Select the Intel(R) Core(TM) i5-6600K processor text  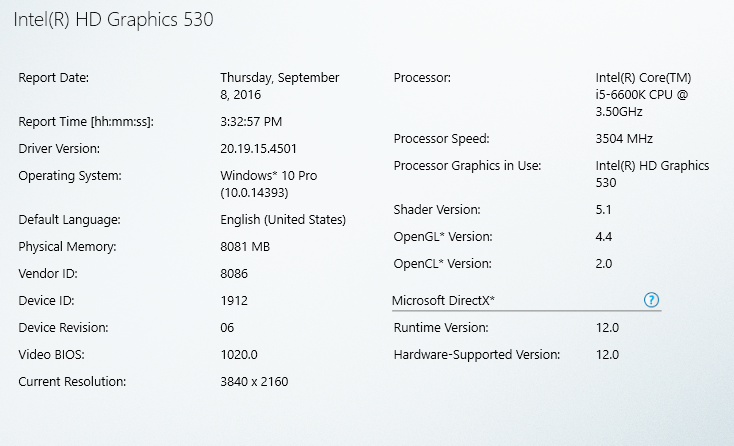(643, 95)
